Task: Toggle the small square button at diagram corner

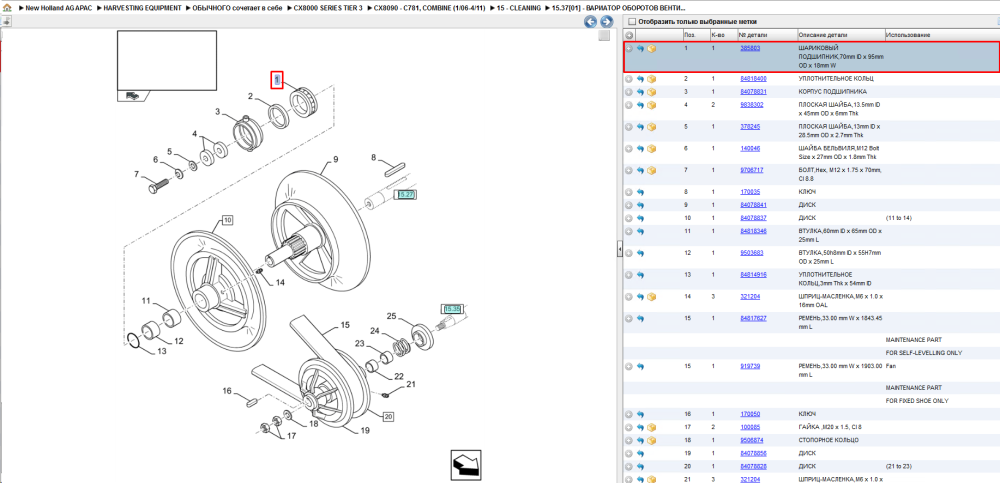Action: [x=604, y=36]
